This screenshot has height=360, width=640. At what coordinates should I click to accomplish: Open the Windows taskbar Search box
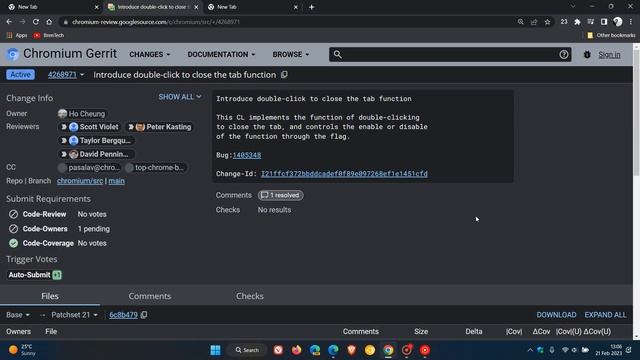click(247, 350)
